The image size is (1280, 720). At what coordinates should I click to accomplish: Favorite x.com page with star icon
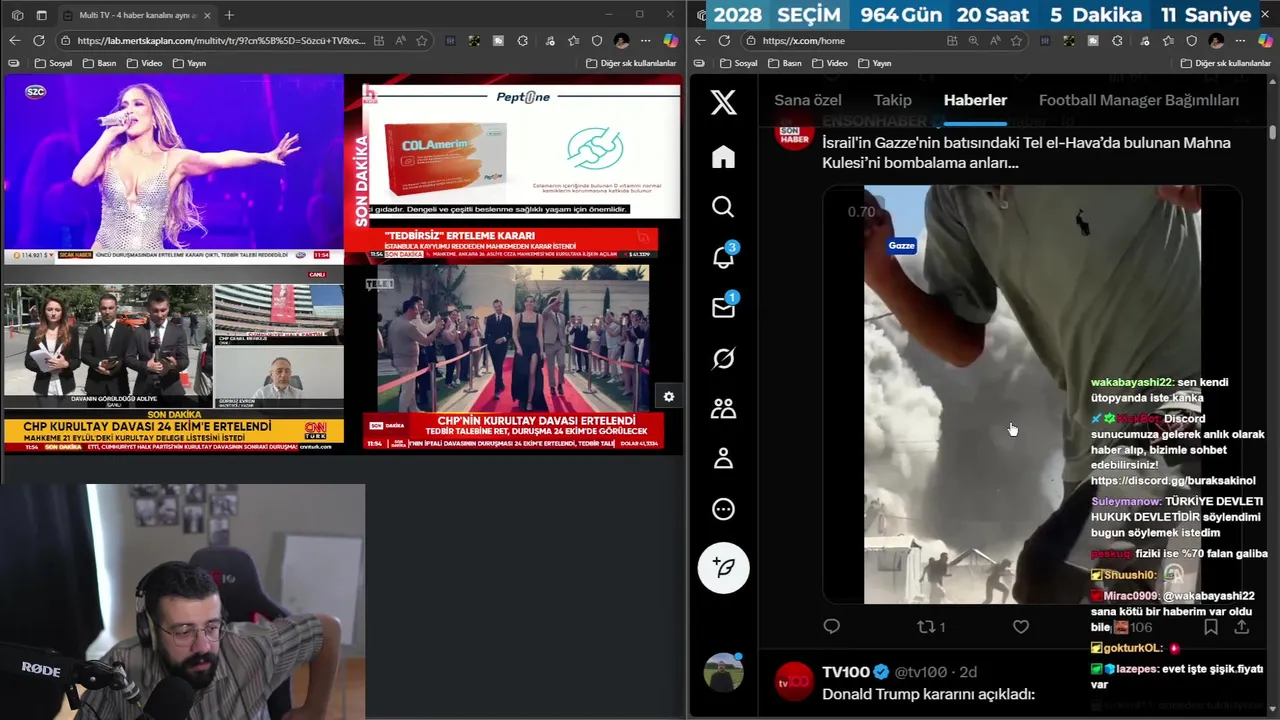1016,40
